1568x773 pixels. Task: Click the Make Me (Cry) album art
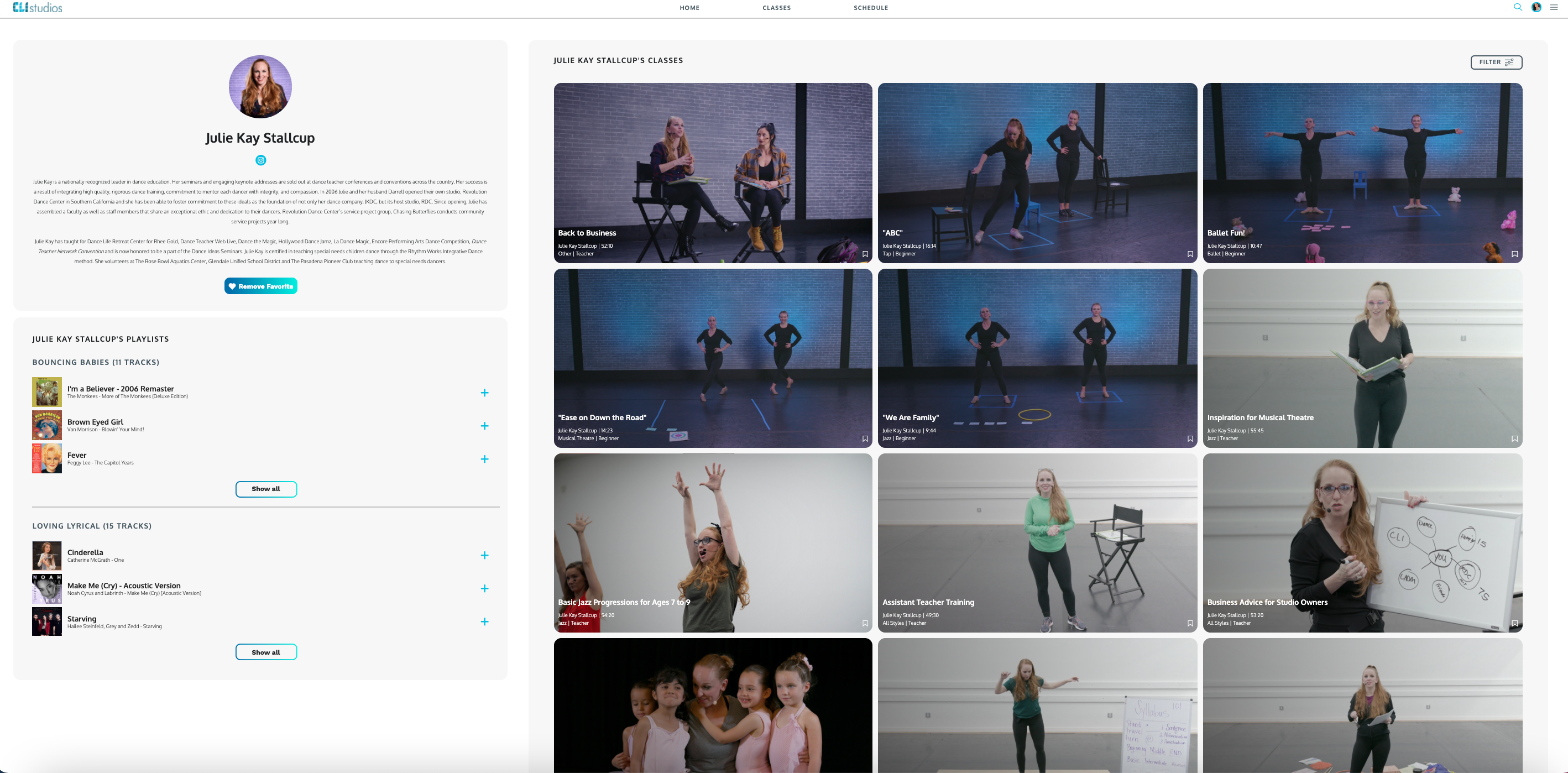tap(47, 588)
